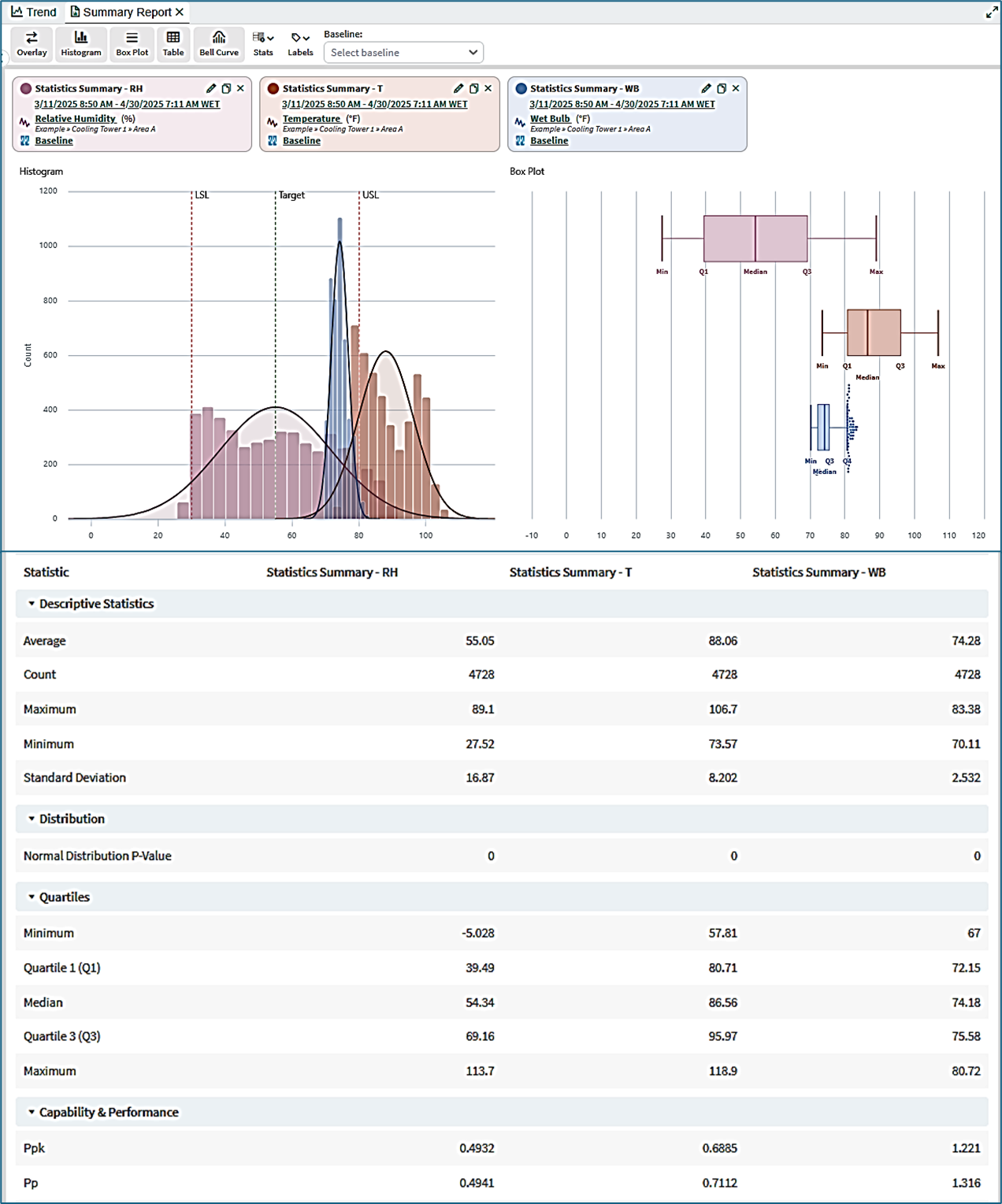Click the Normal Distribution P-Value row label
This screenshot has width=1002, height=1204.
(97, 856)
